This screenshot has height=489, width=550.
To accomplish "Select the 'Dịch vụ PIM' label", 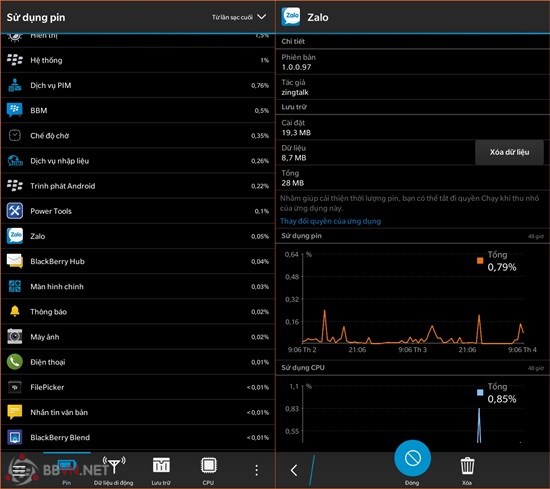I will [51, 85].
